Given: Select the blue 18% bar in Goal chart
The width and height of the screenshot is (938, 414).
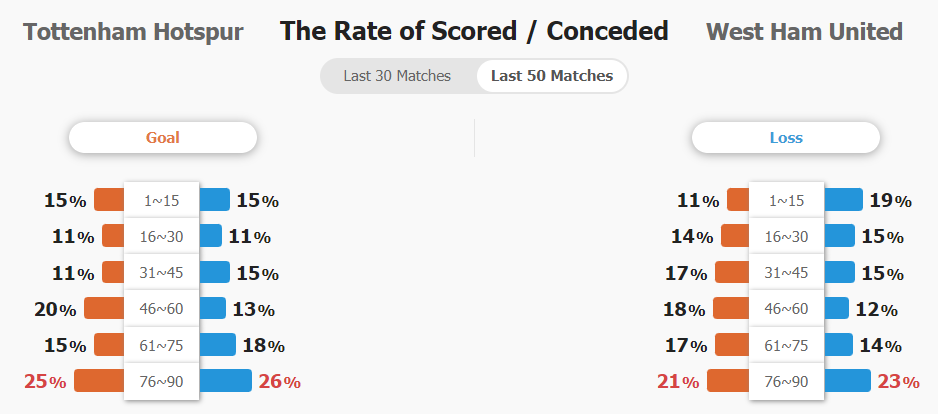Looking at the screenshot, I should tap(217, 345).
